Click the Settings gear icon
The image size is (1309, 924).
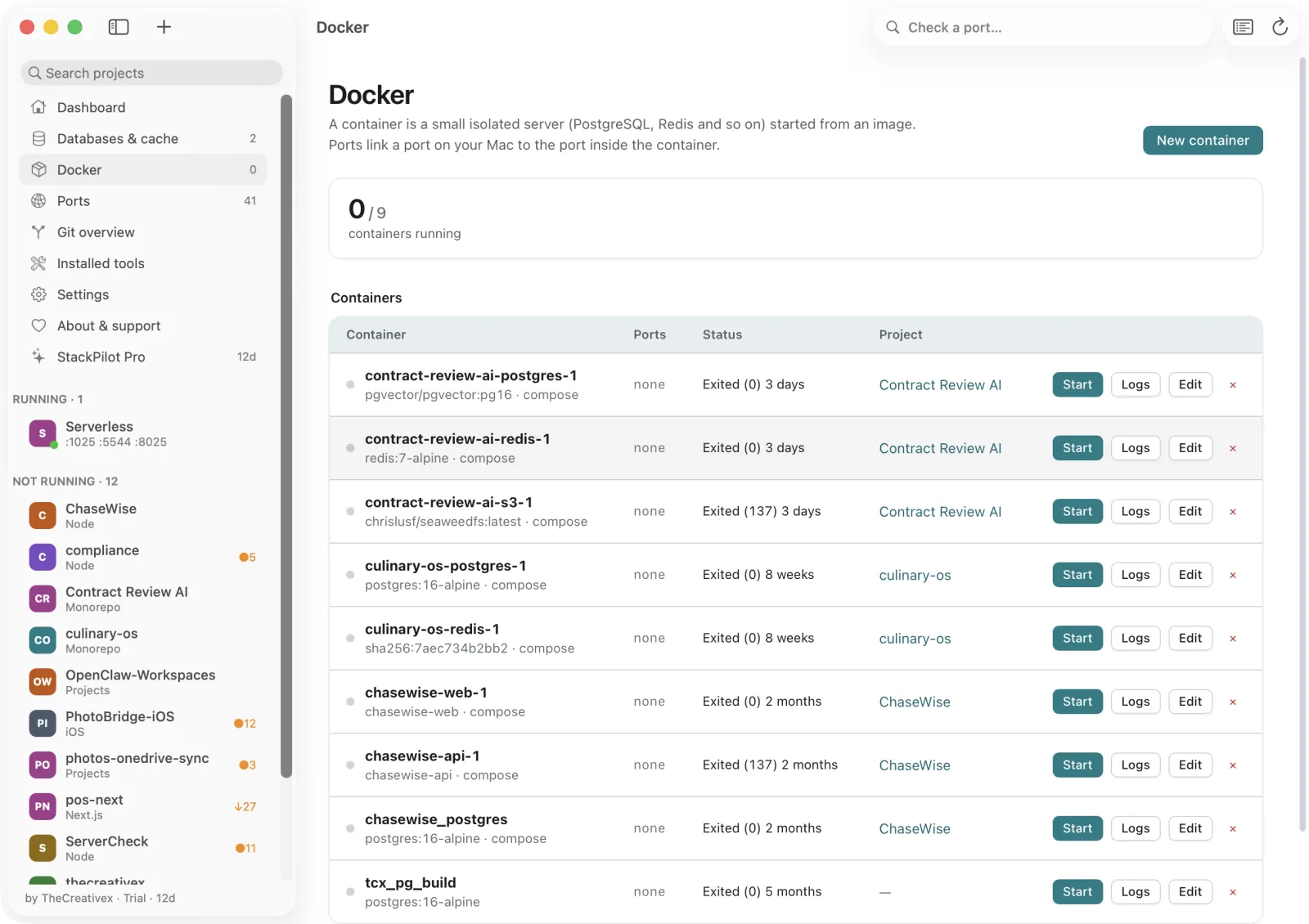[x=38, y=294]
